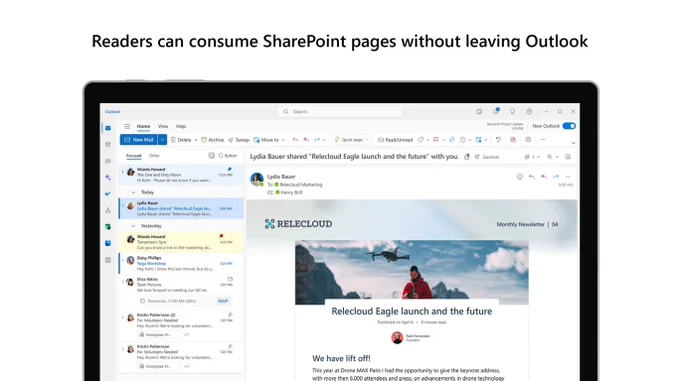
Task: Open the blue app icon below the green one
Action: tap(108, 243)
